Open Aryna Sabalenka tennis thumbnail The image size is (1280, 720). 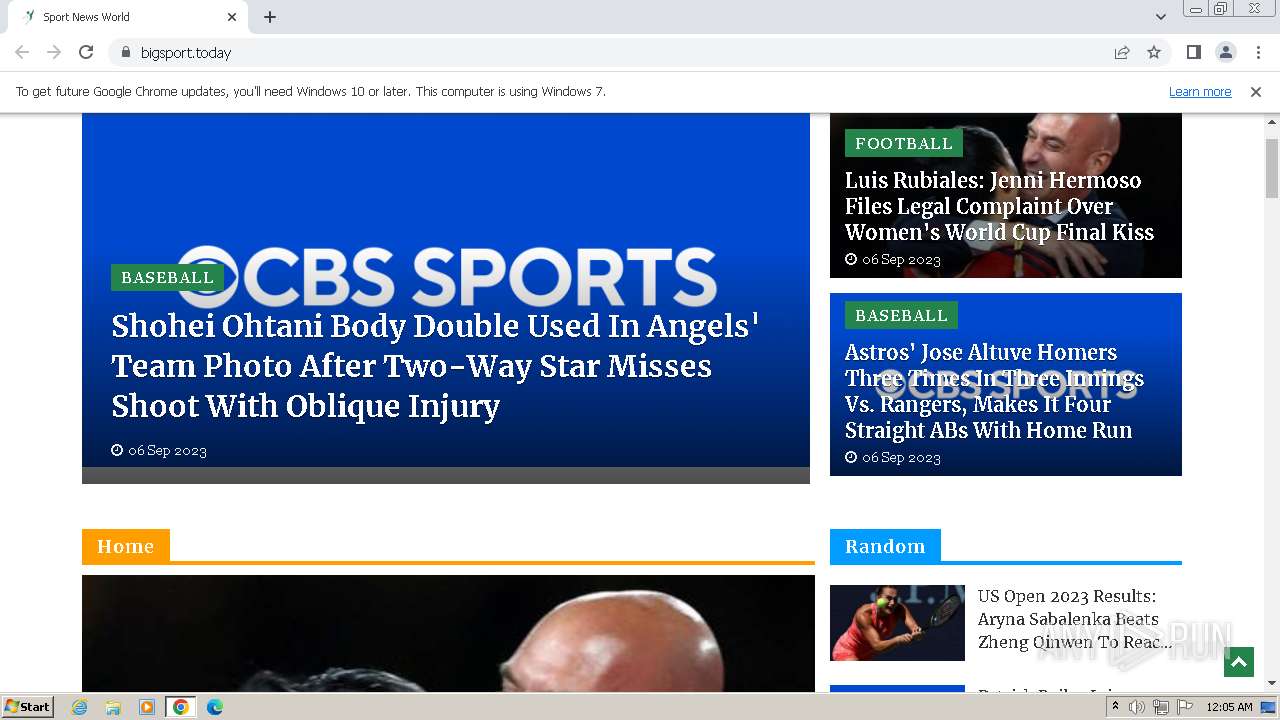point(897,623)
